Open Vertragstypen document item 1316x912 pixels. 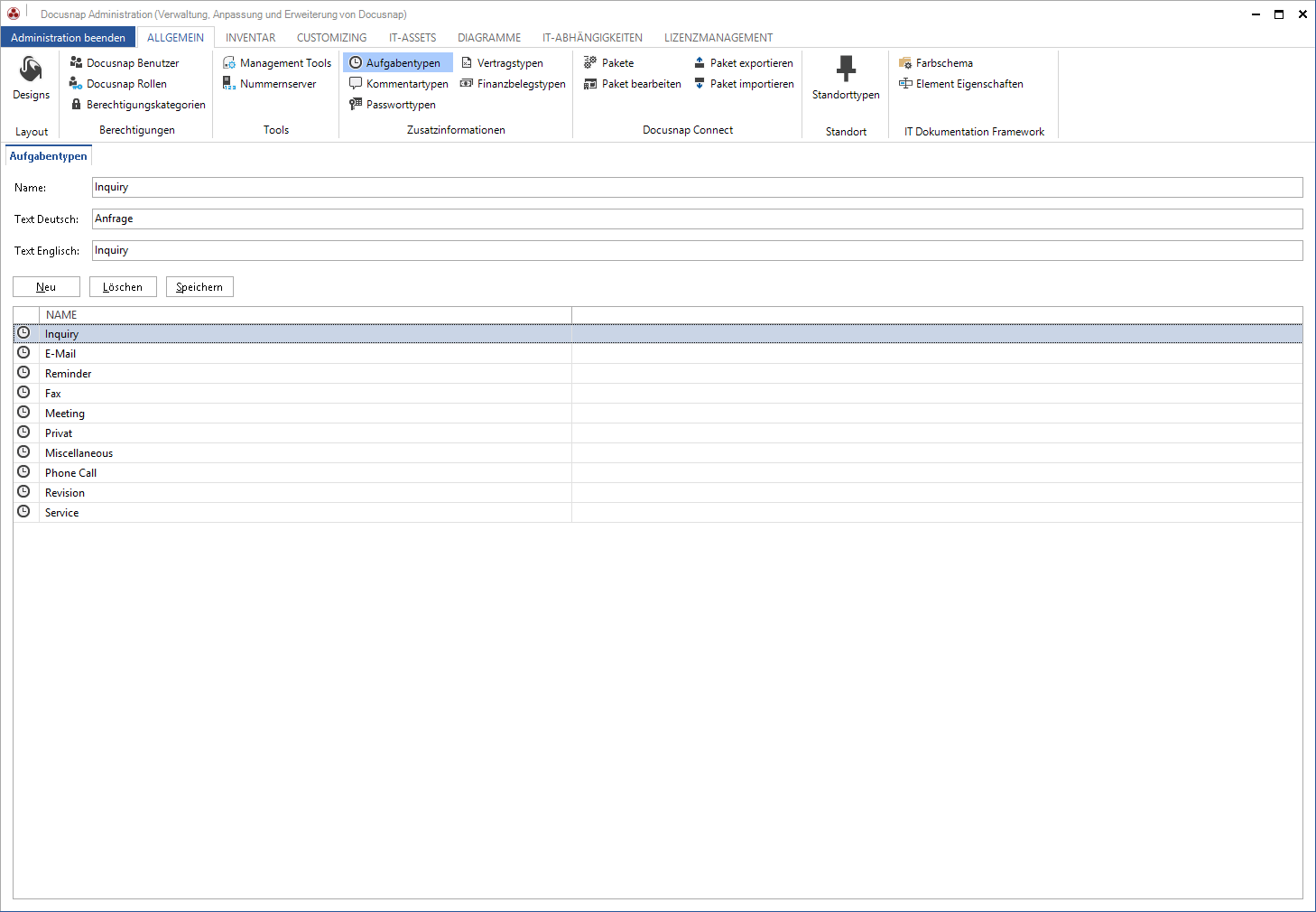coord(502,63)
